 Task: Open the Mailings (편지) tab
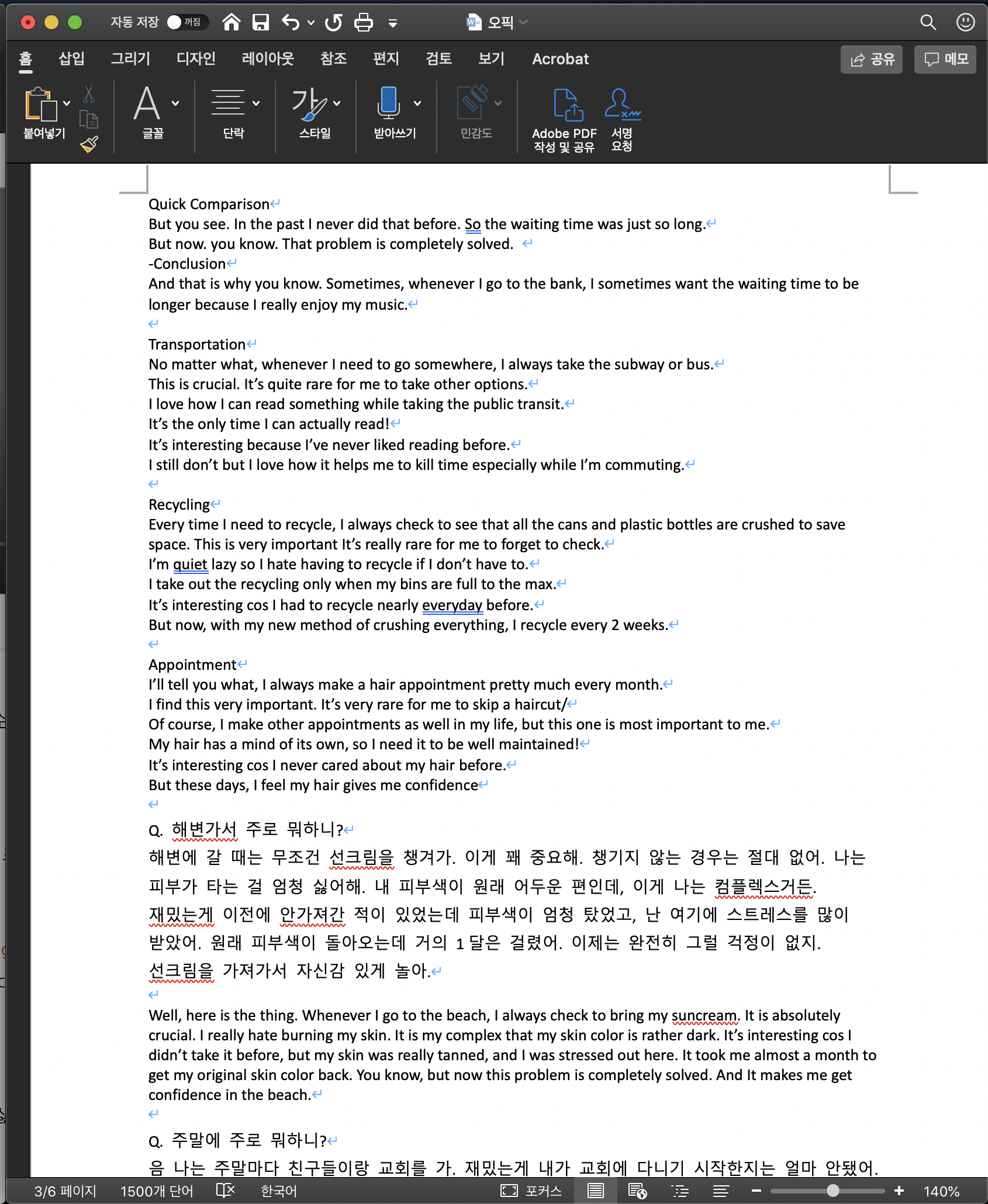tap(386, 58)
